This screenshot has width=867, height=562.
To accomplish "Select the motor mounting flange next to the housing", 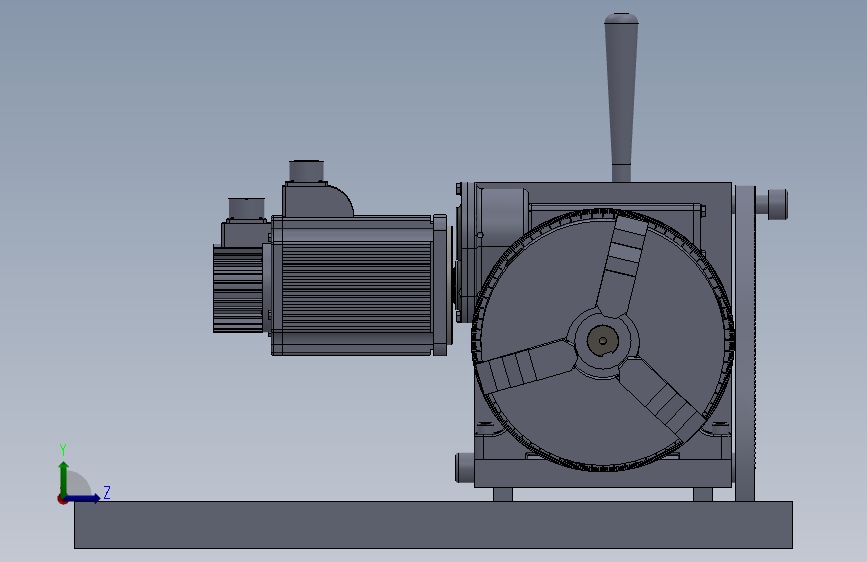I will [x=440, y=285].
